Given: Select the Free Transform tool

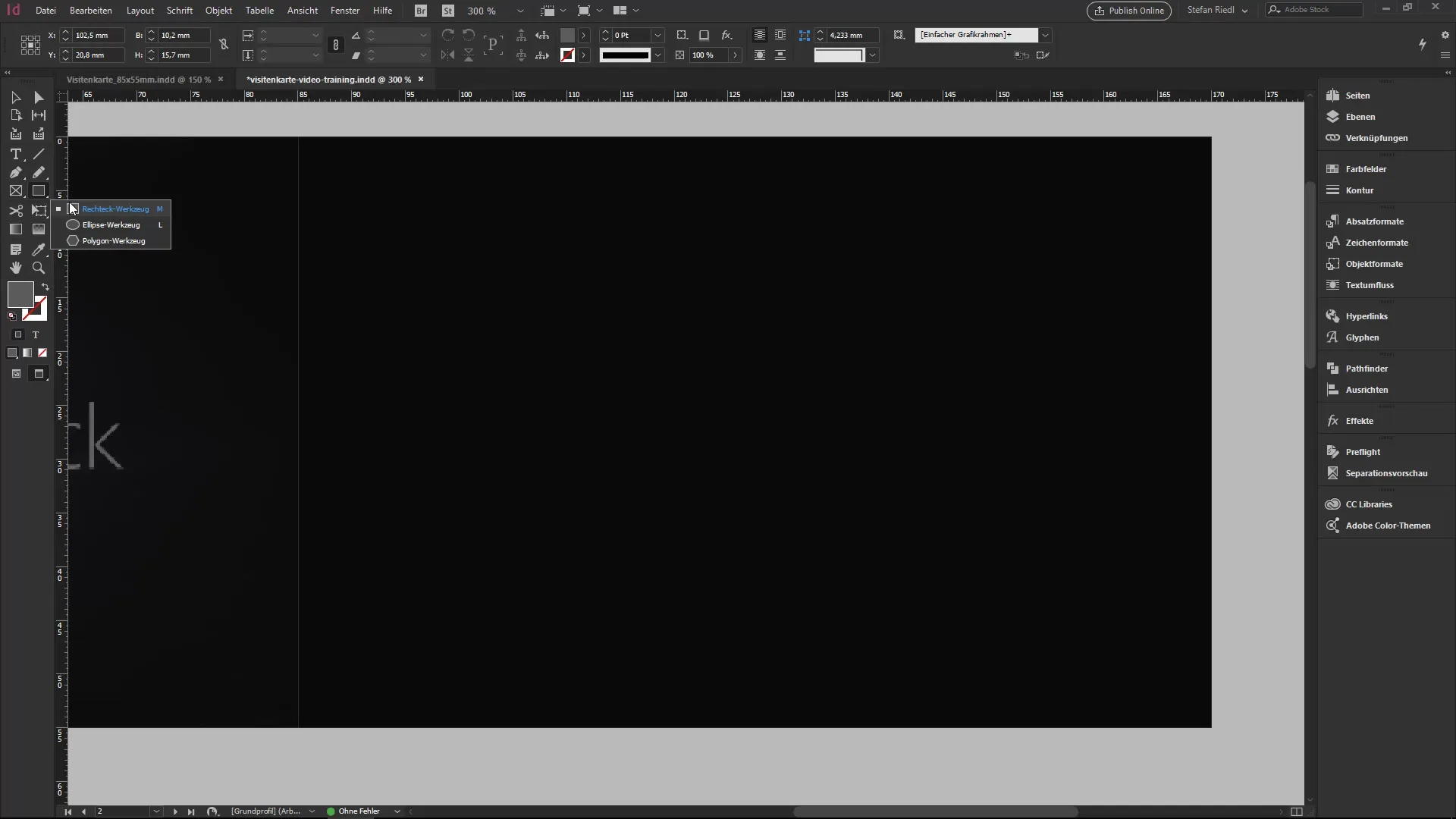Looking at the screenshot, I should (x=39, y=211).
